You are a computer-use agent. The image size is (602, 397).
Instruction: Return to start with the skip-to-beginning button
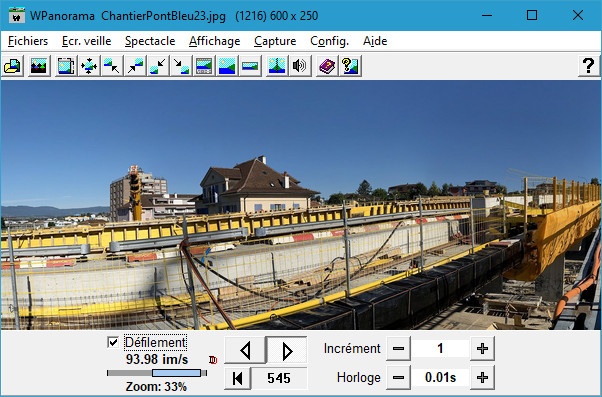[238, 378]
